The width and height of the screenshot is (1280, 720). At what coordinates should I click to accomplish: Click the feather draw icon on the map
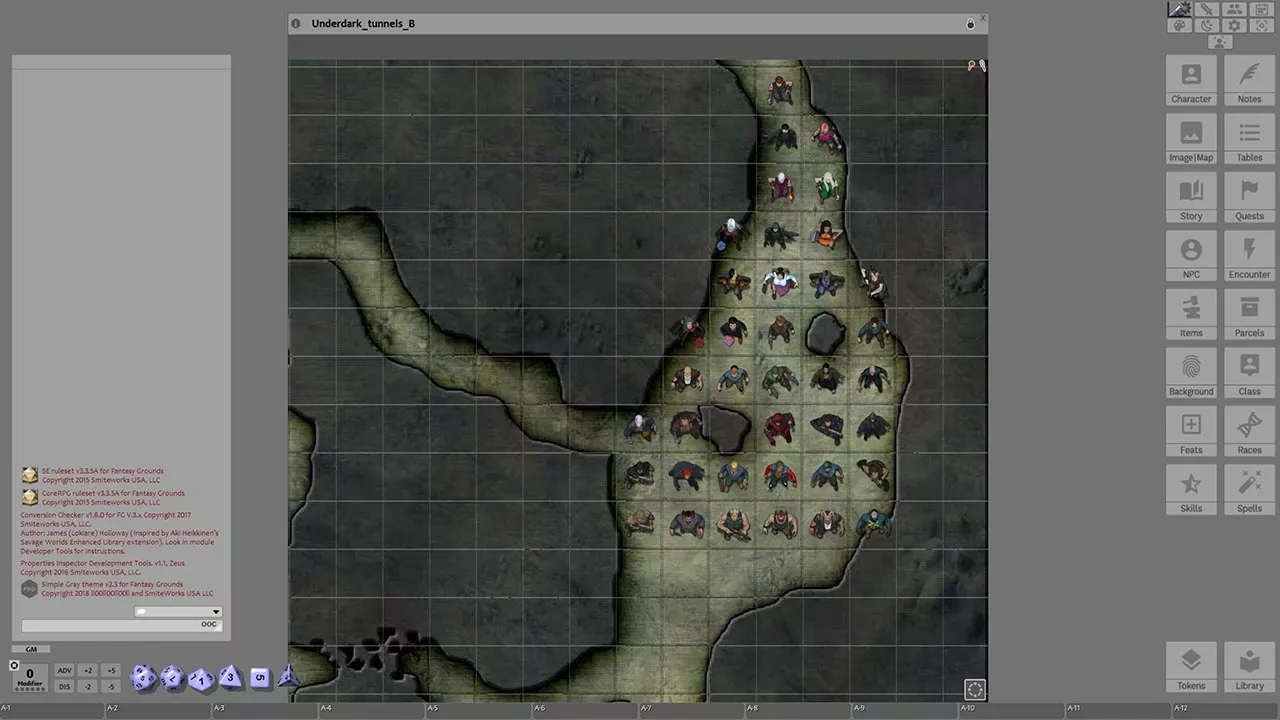click(982, 65)
